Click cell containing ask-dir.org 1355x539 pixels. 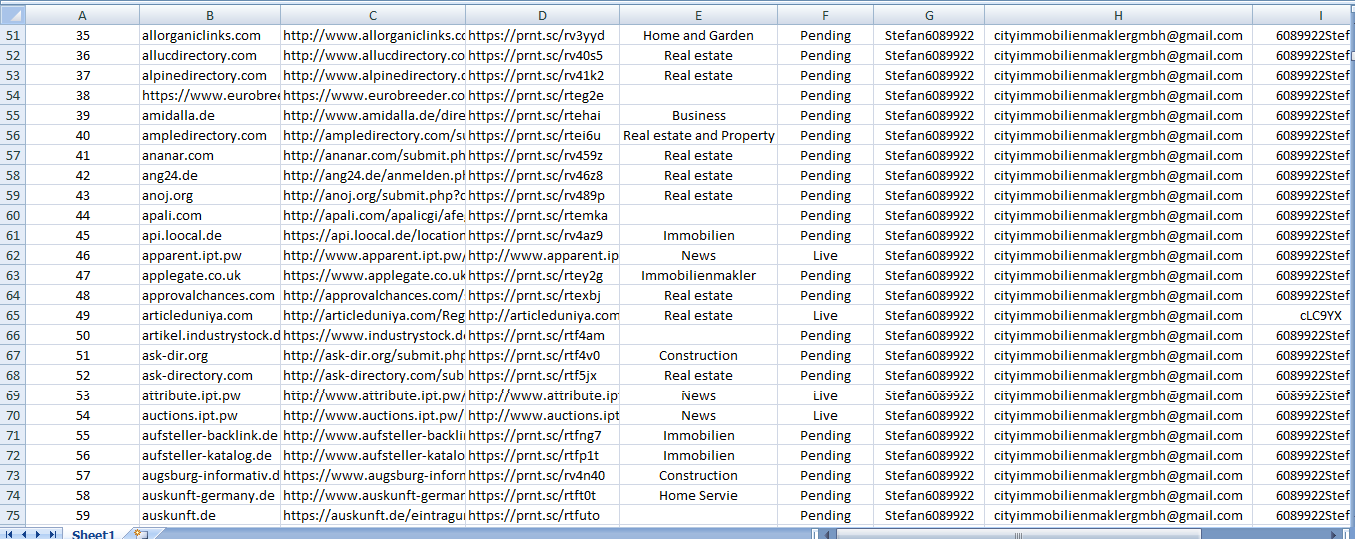[x=210, y=355]
